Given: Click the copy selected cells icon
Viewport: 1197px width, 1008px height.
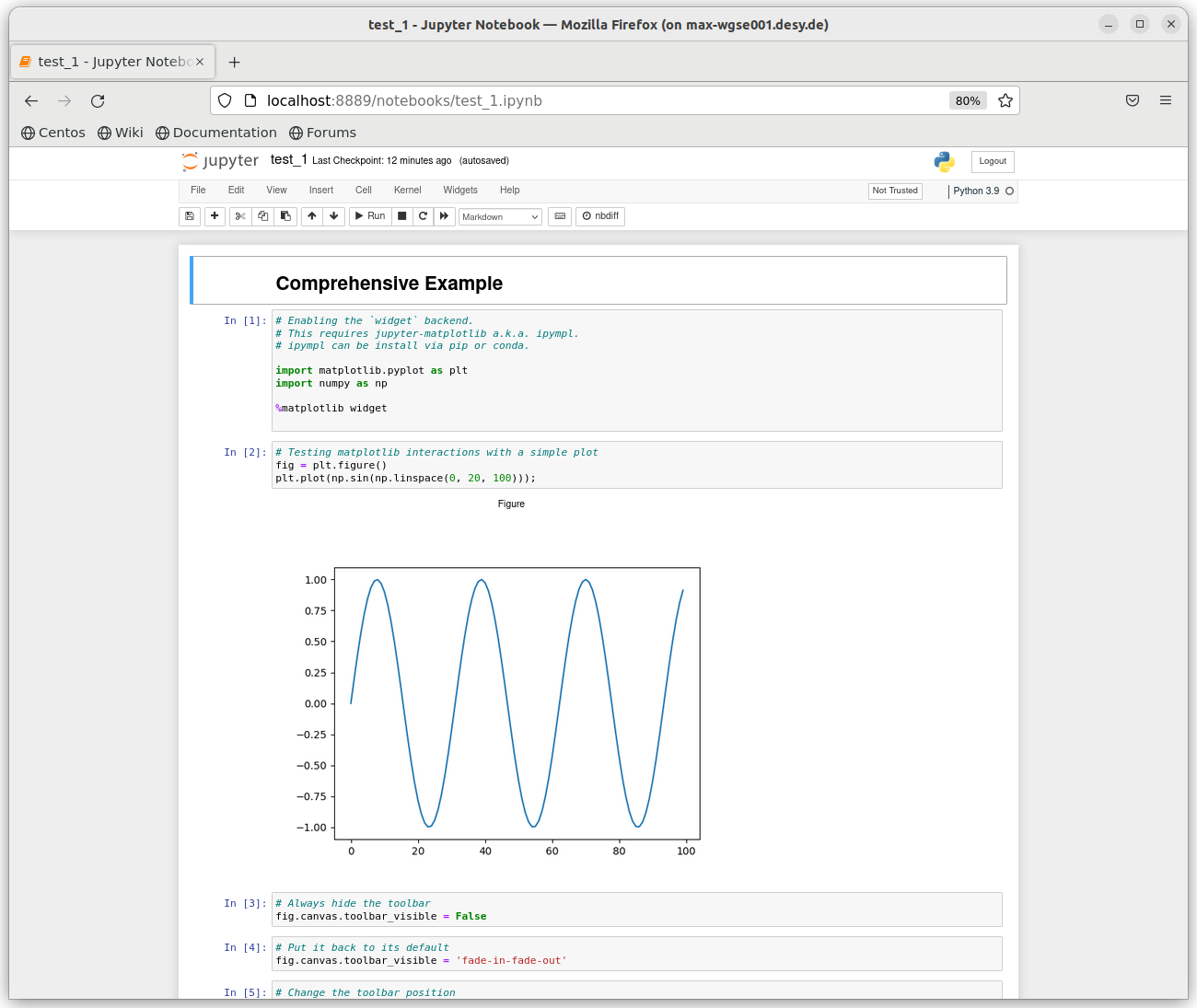Looking at the screenshot, I should point(263,216).
